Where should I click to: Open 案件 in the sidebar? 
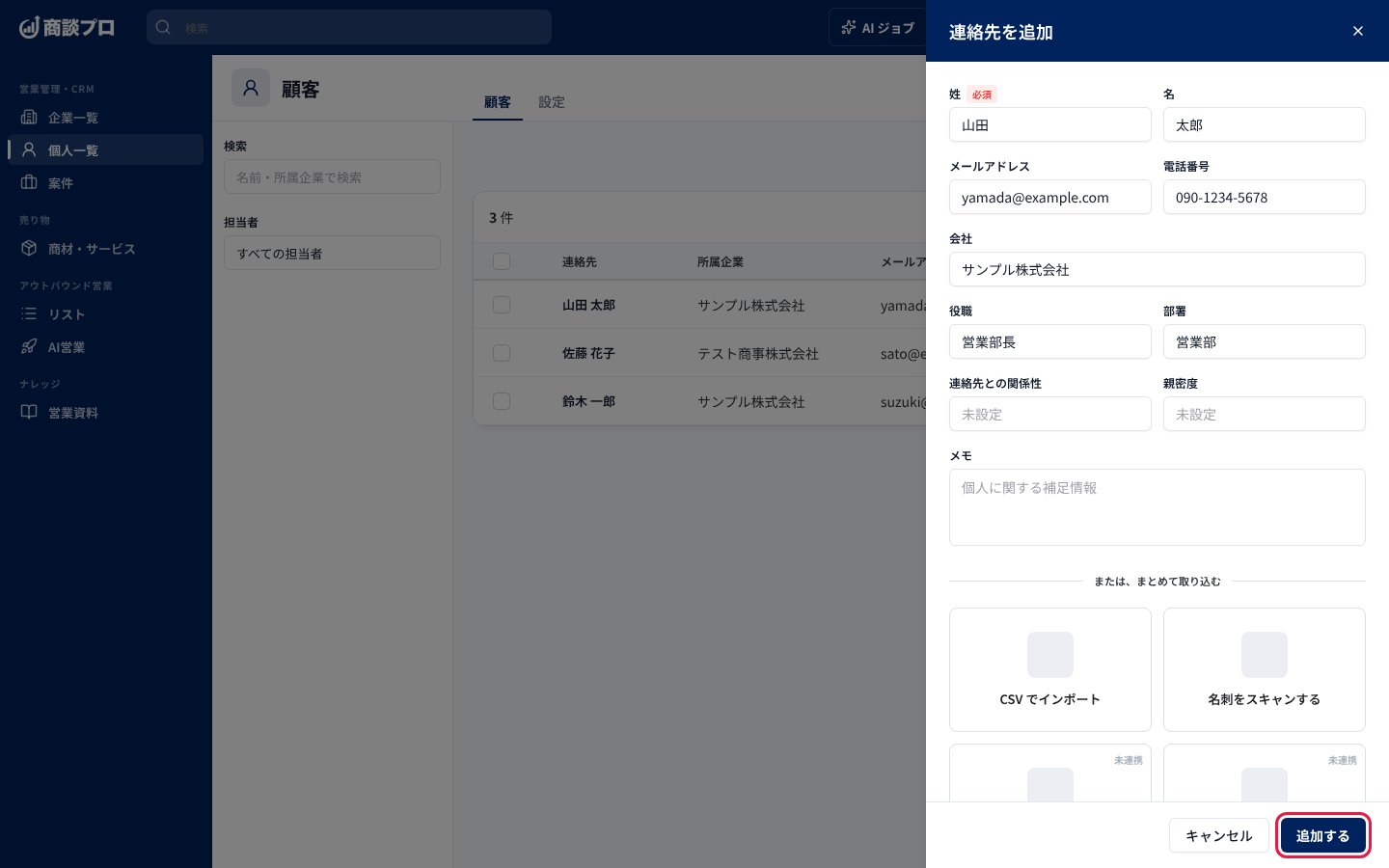coord(106,183)
